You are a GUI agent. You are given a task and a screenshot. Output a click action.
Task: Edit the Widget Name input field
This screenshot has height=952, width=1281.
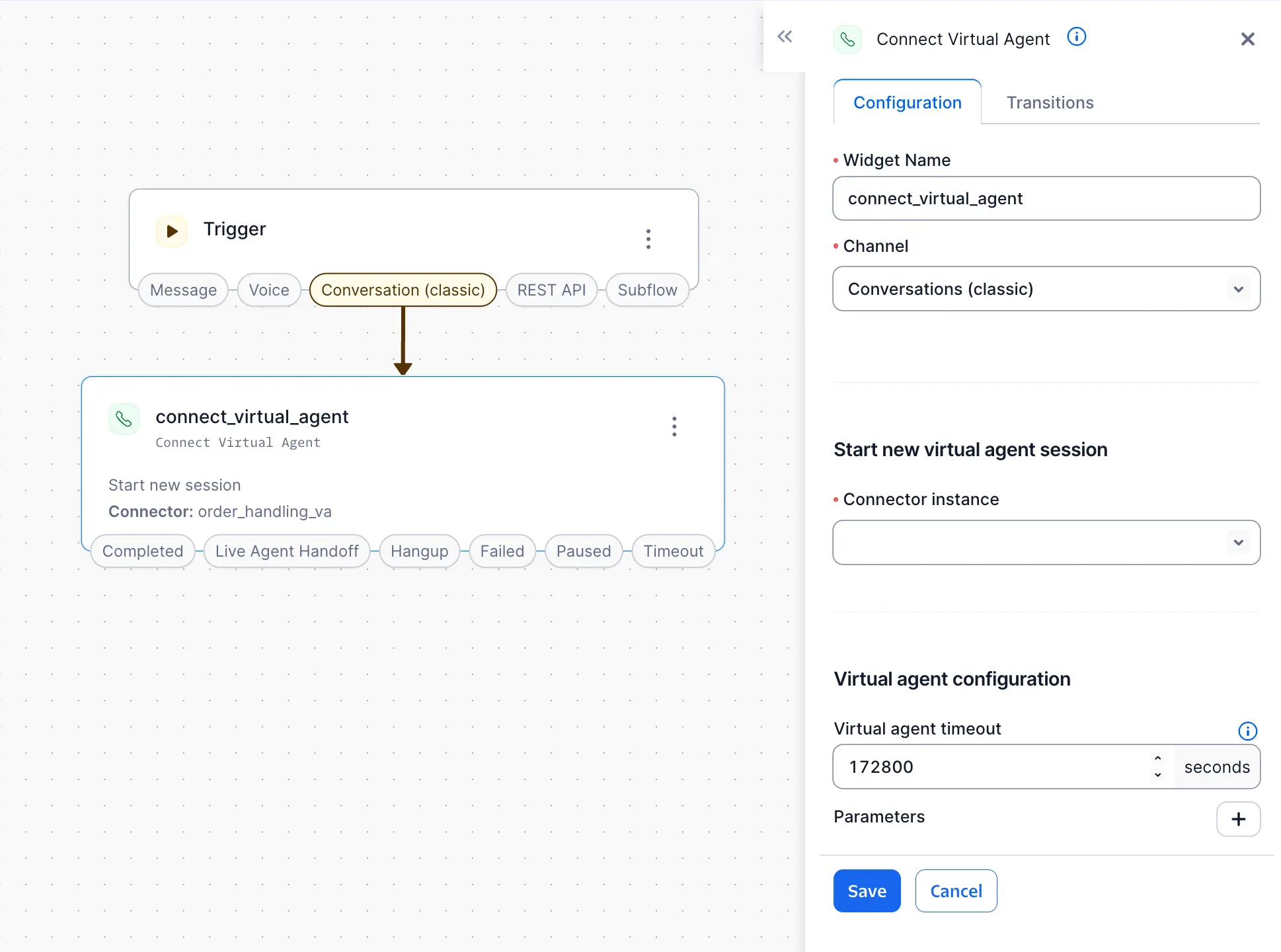pos(1046,198)
